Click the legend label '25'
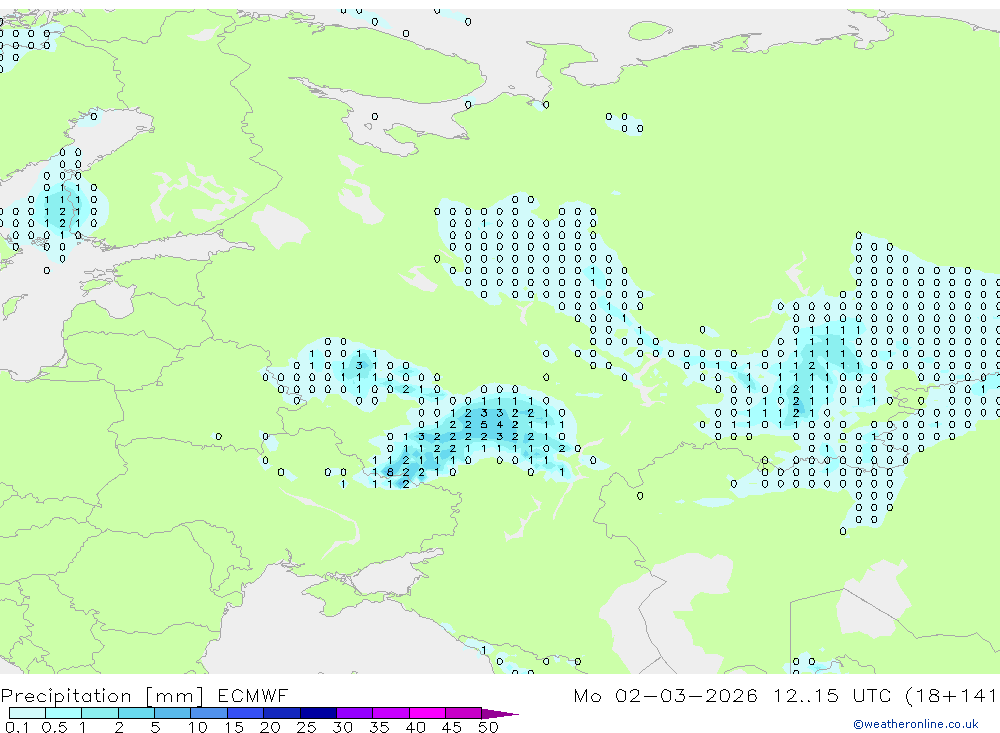Viewport: 1000px width, 733px height. click(306, 727)
